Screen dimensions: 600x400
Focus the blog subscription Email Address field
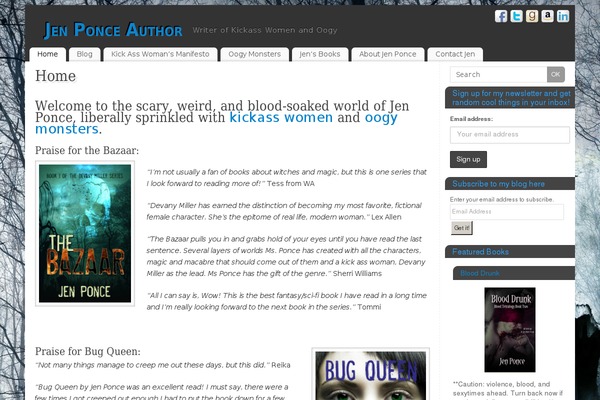coord(507,212)
